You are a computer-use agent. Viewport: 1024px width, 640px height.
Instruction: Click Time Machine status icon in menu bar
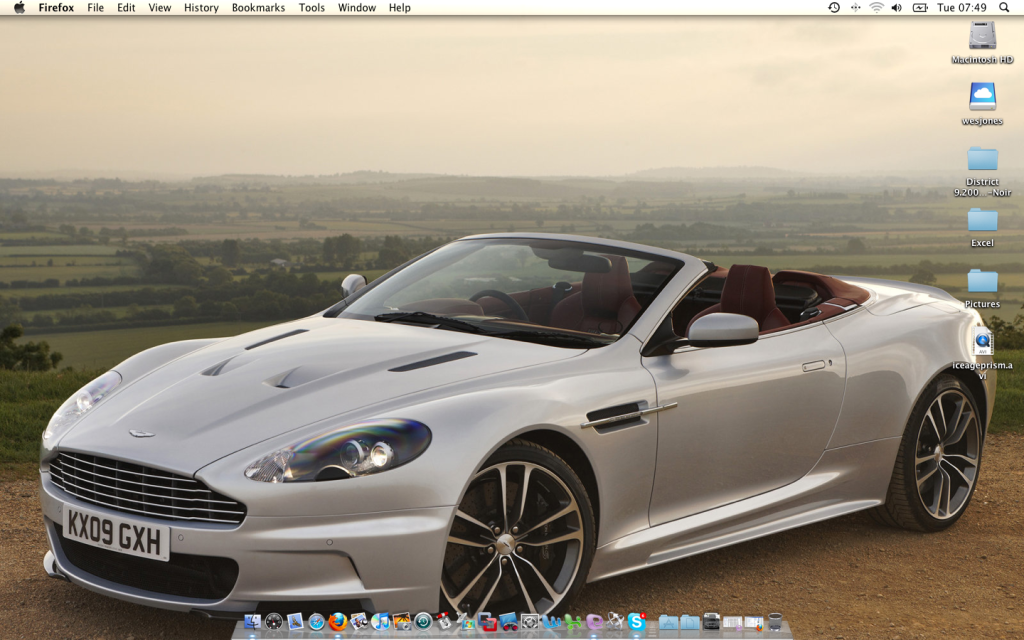click(x=834, y=8)
